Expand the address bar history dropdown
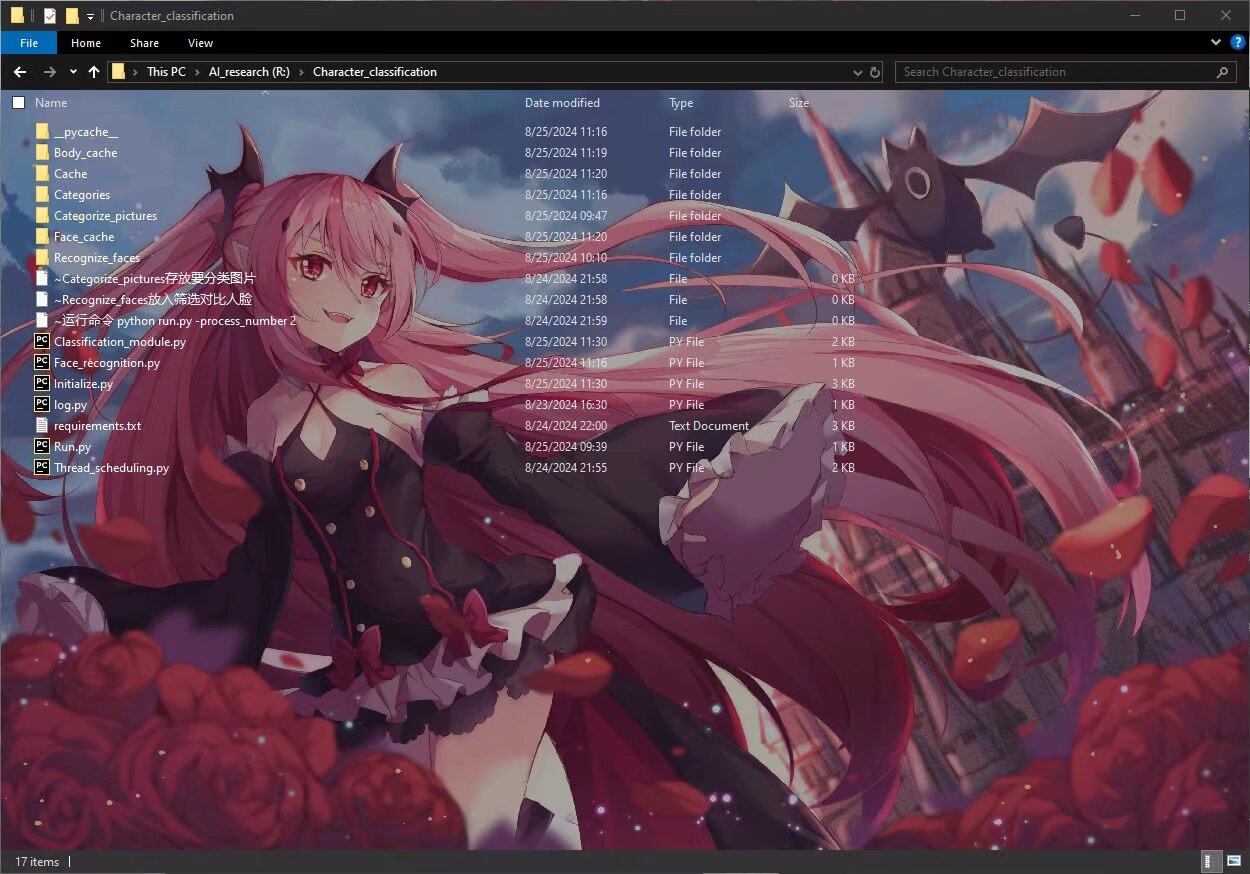Image resolution: width=1250 pixels, height=874 pixels. (857, 72)
